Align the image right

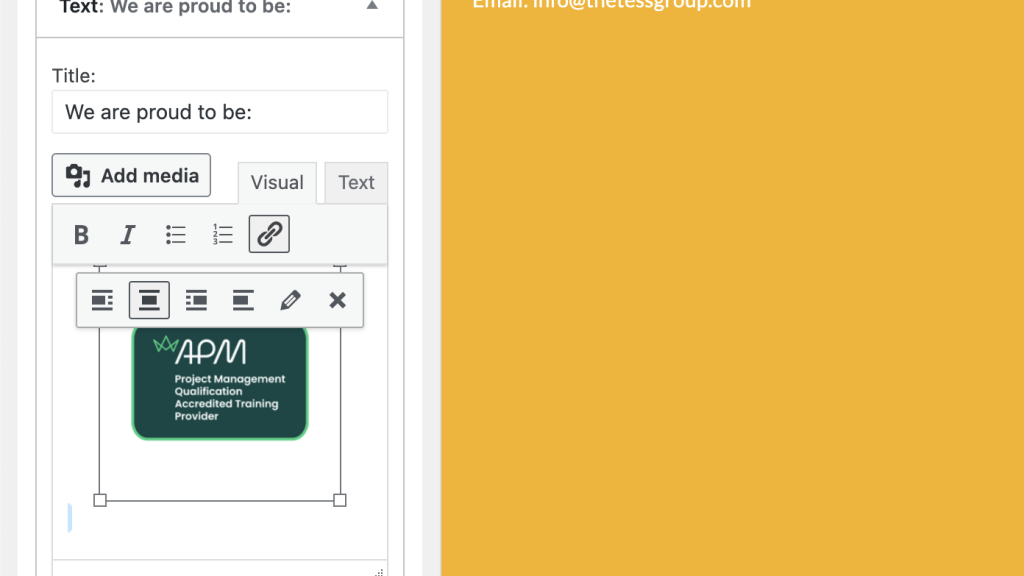tap(196, 300)
